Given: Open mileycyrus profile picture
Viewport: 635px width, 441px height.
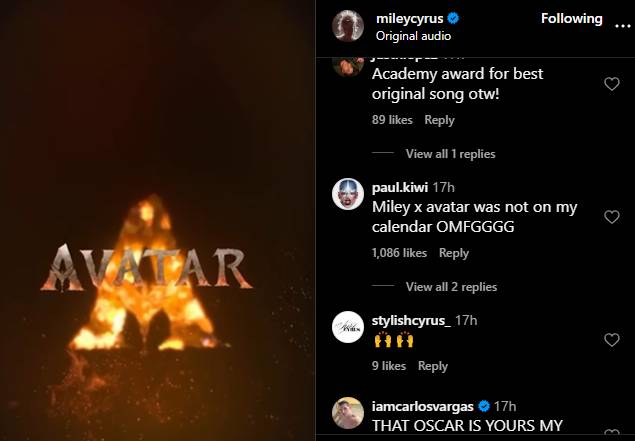Looking at the screenshot, I should (347, 25).
